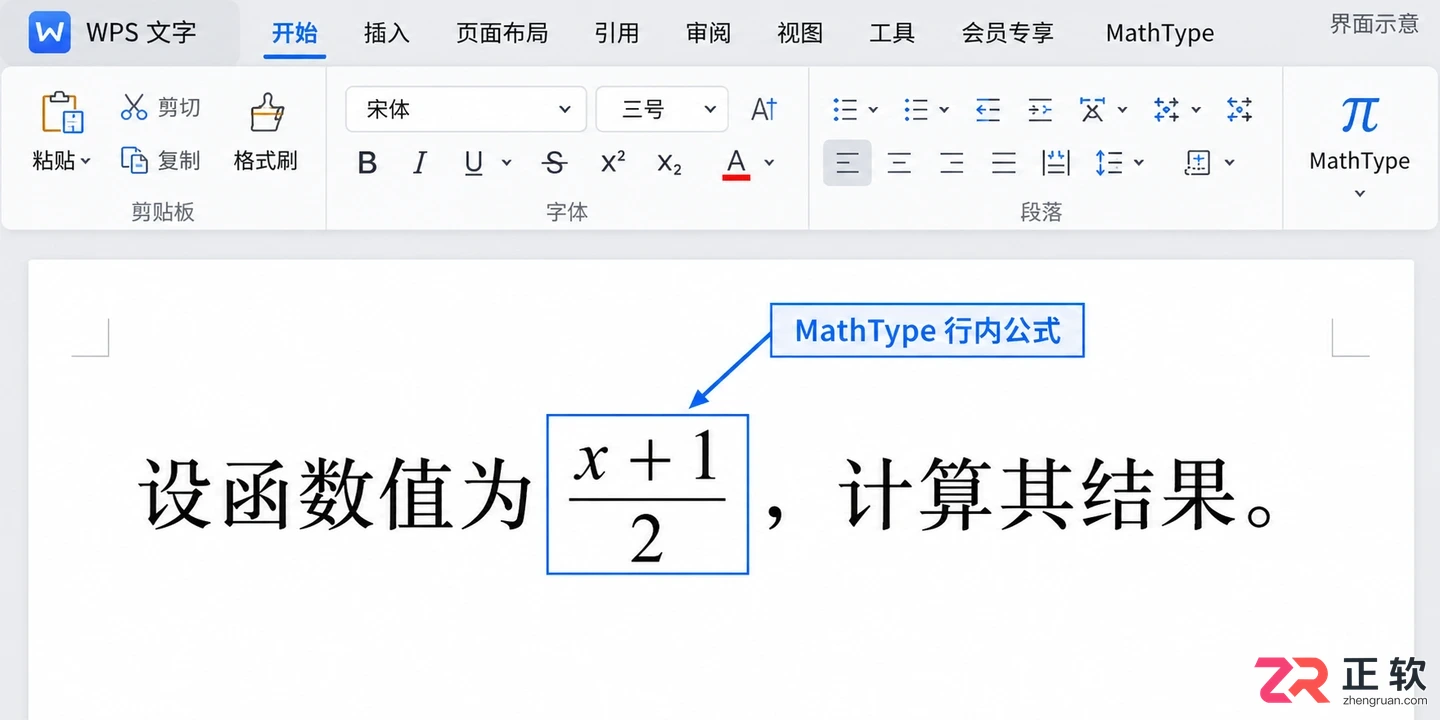
Task: Expand MathType button dropdown chevron
Action: pyautogui.click(x=1360, y=193)
